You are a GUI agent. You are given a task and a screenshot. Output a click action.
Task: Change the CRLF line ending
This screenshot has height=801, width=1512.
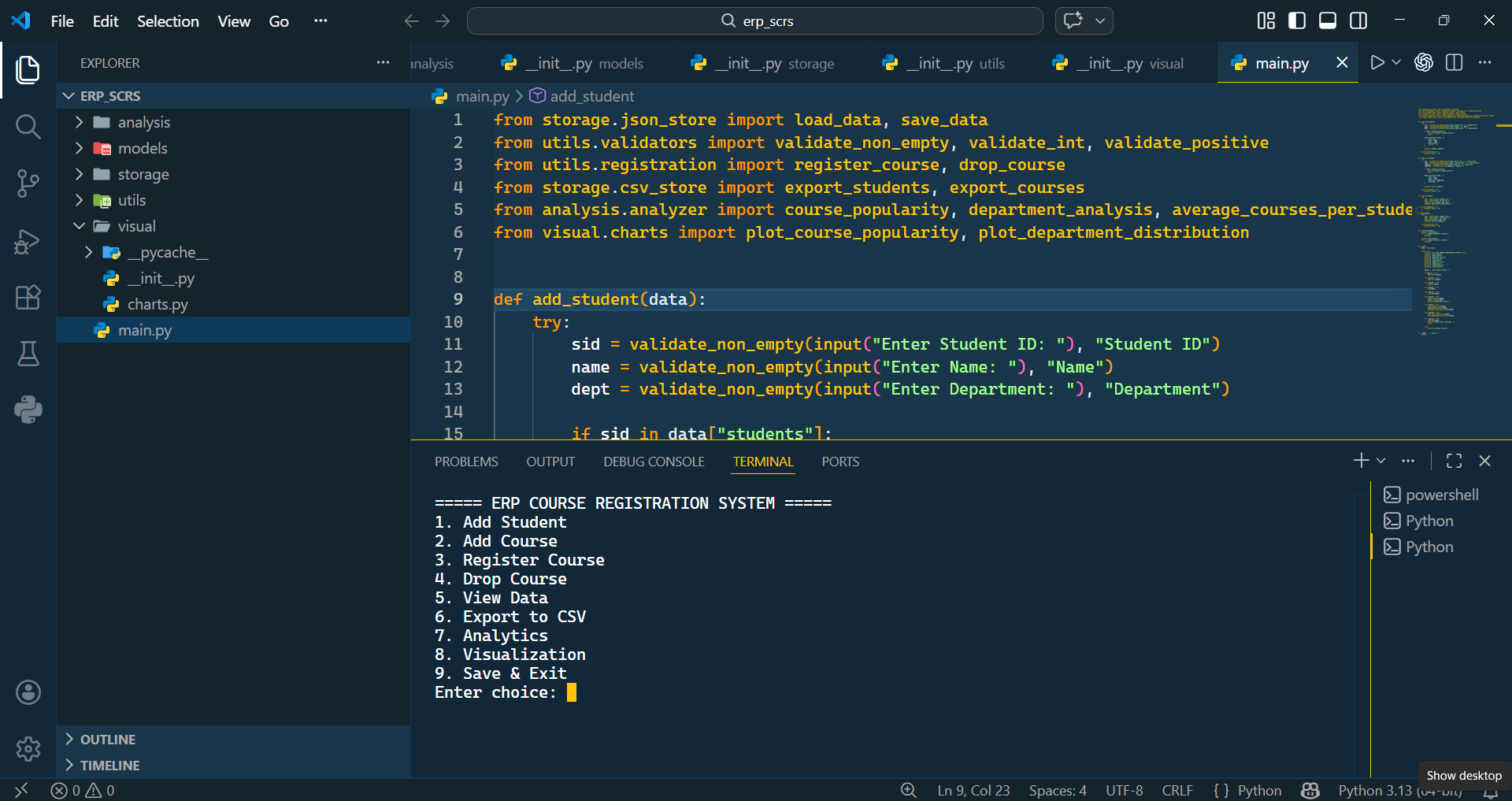coord(1177,790)
